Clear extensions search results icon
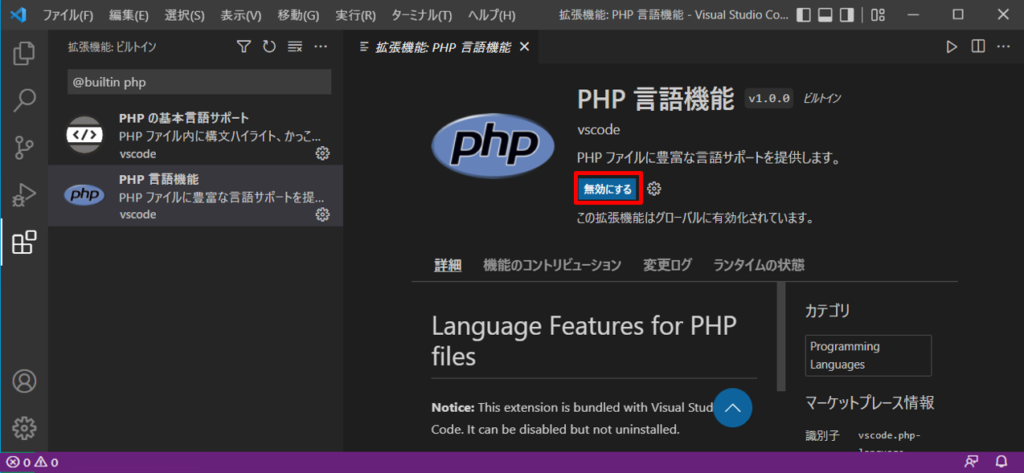 tap(295, 46)
